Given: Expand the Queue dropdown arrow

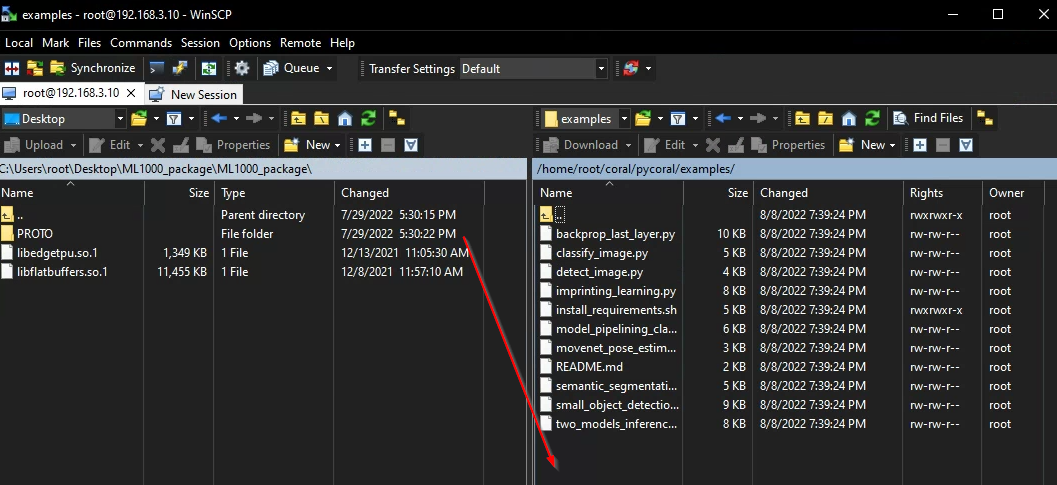Looking at the screenshot, I should pyautogui.click(x=329, y=68).
